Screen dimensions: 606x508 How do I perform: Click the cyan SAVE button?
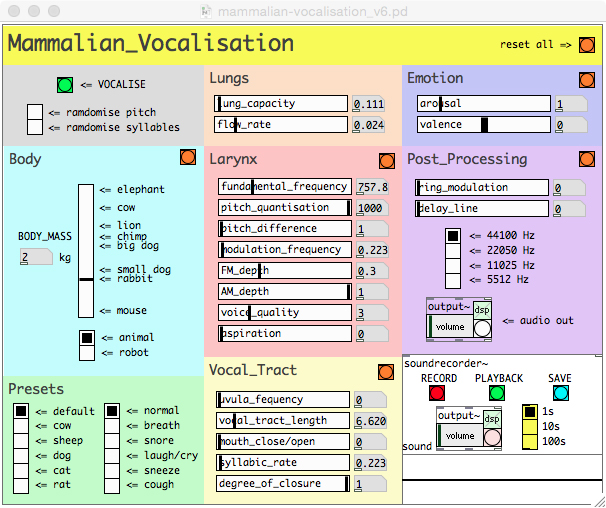pyautogui.click(x=561, y=393)
